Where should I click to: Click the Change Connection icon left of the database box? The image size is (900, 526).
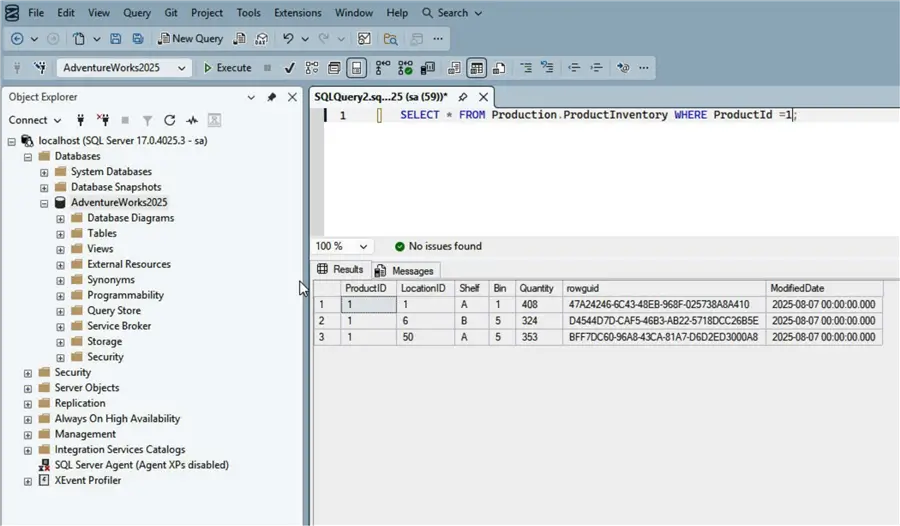40,68
